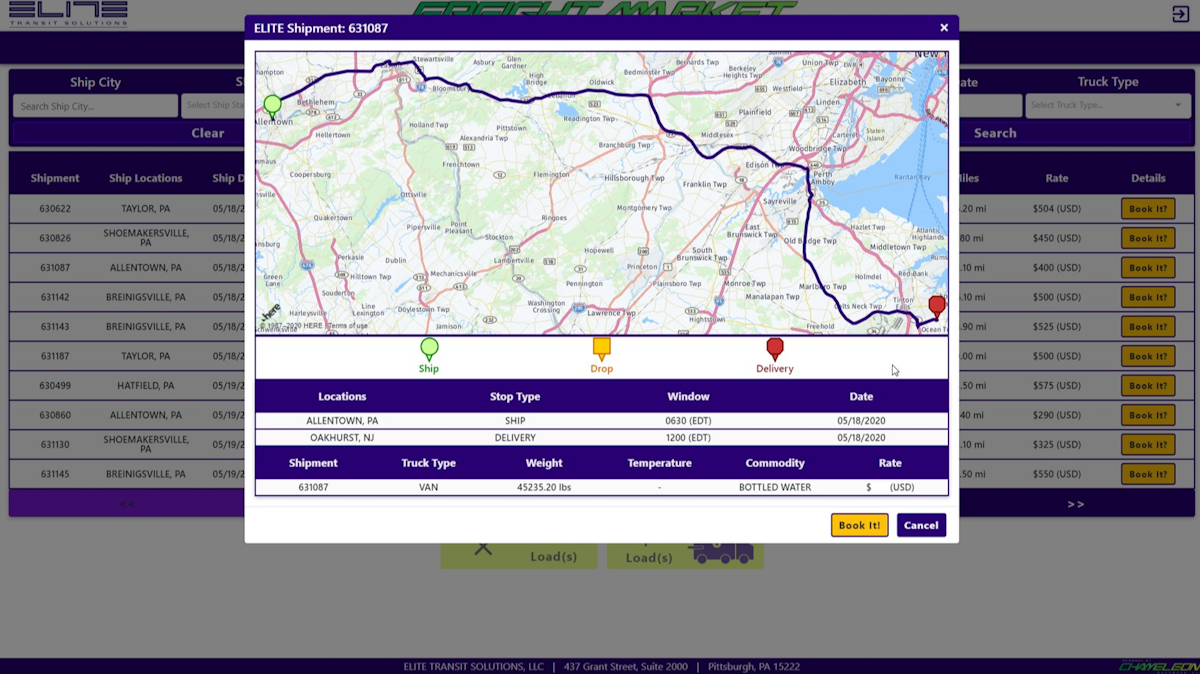Click the Search Ship City input field
Viewport: 1200px width, 674px height.
point(94,104)
